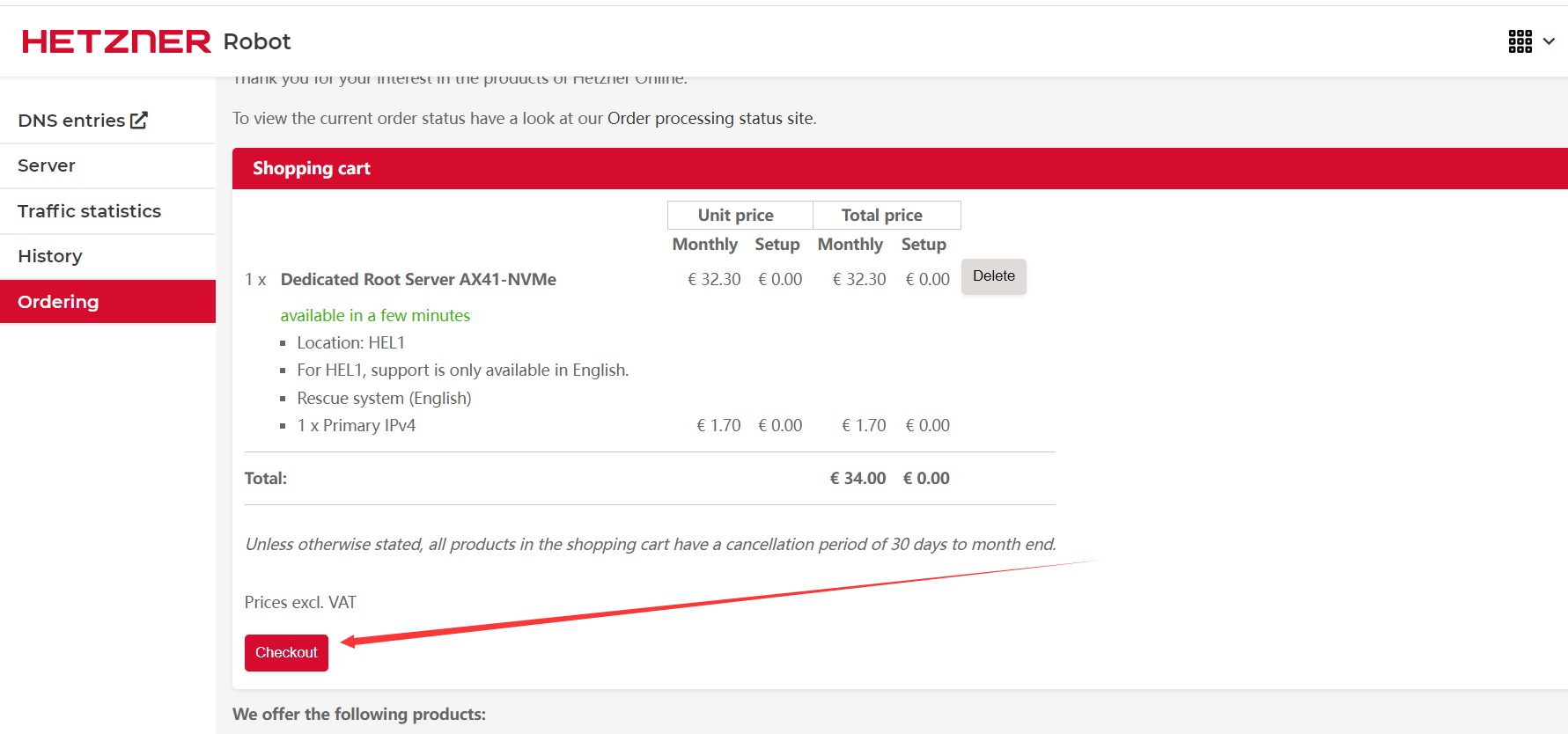
Task: Open the apps grid icon
Action: [x=1520, y=41]
